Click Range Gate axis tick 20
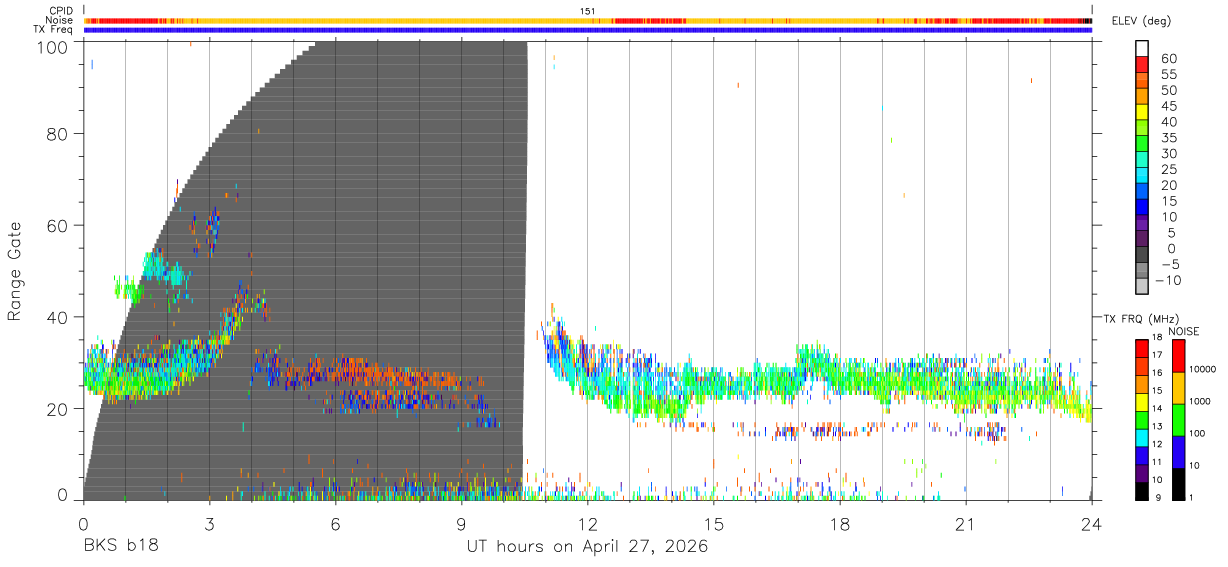 (x=55, y=409)
